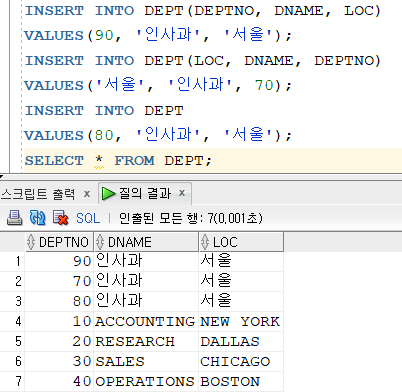Click the CHICAGO cell
Image resolution: width=402 pixels, height=392 pixels.
(241, 361)
